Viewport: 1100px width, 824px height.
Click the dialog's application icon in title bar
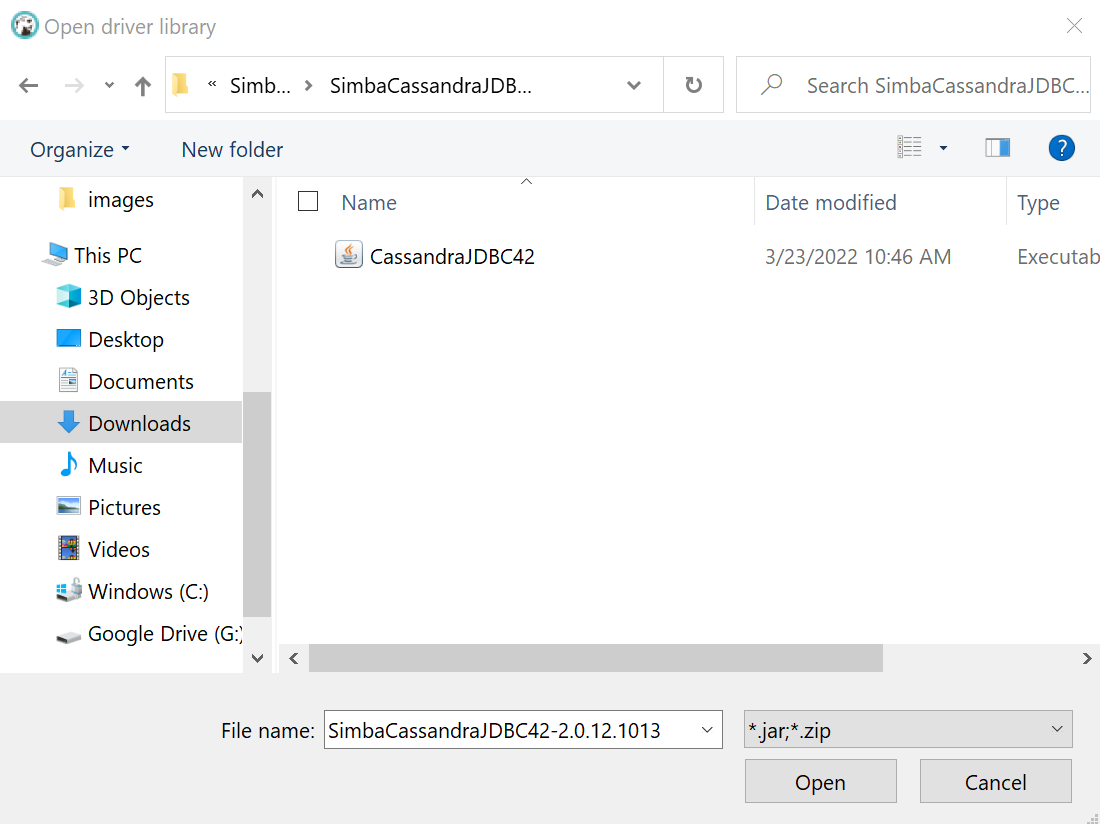point(25,26)
